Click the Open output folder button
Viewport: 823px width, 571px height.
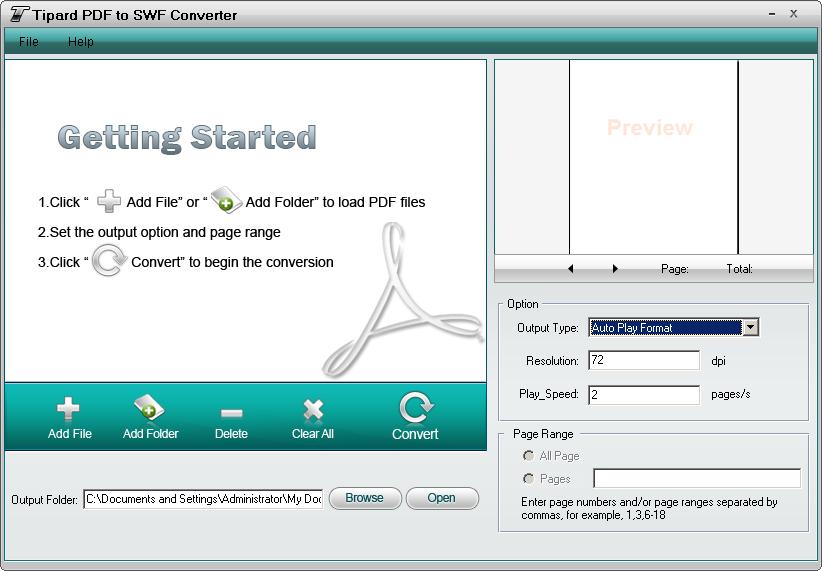pyautogui.click(x=442, y=498)
